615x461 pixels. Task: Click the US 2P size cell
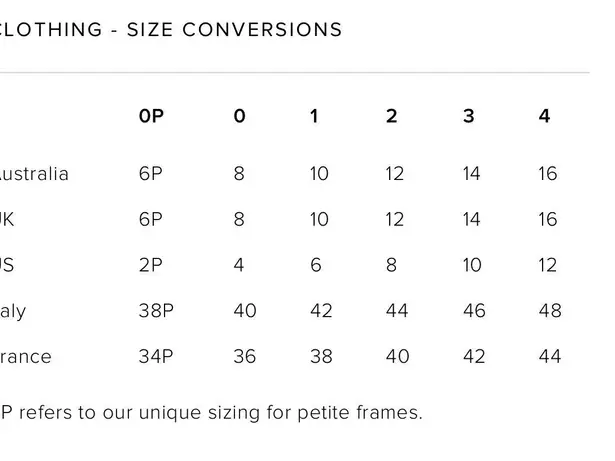point(150,266)
